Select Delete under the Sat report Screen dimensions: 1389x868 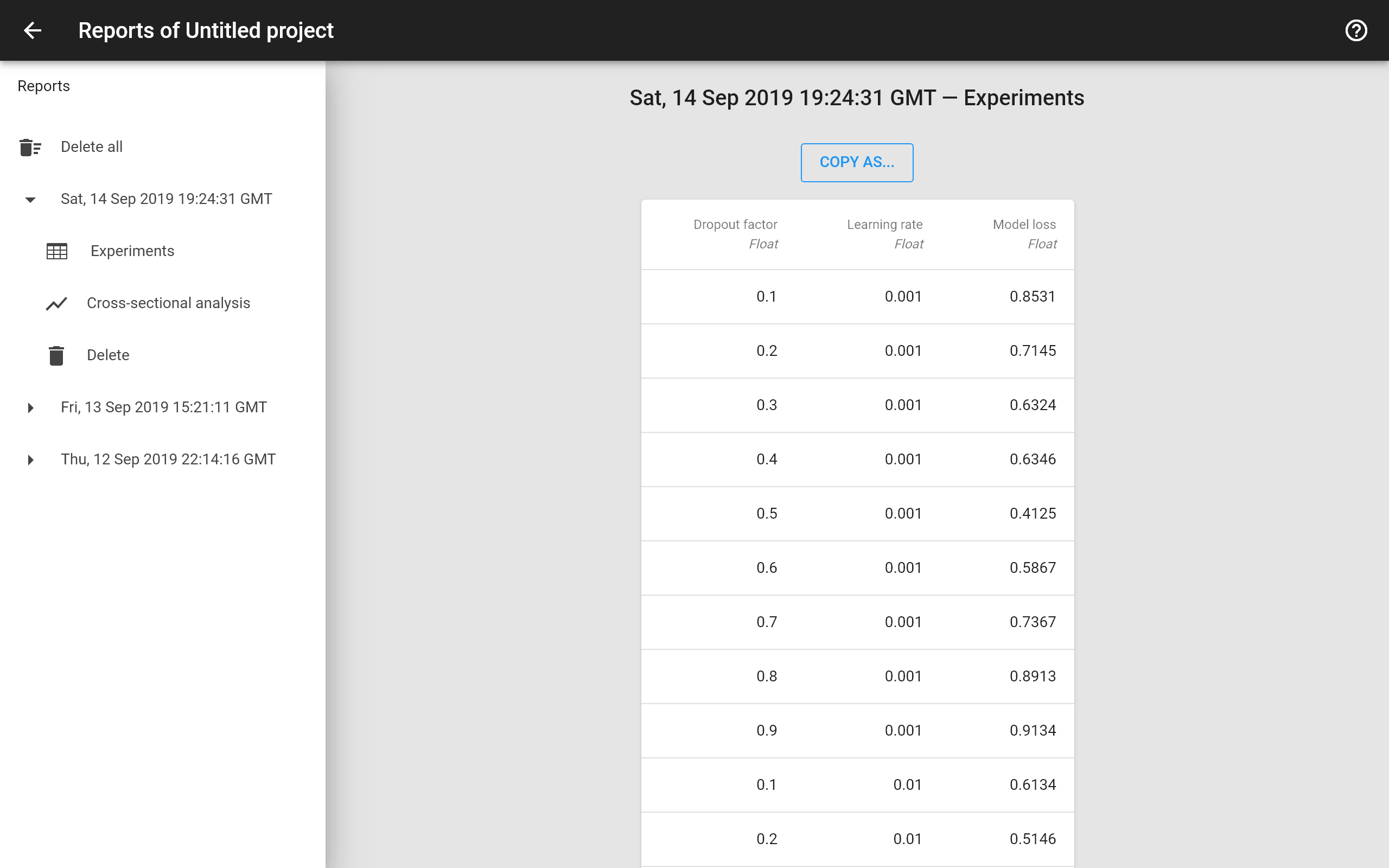[162, 355]
